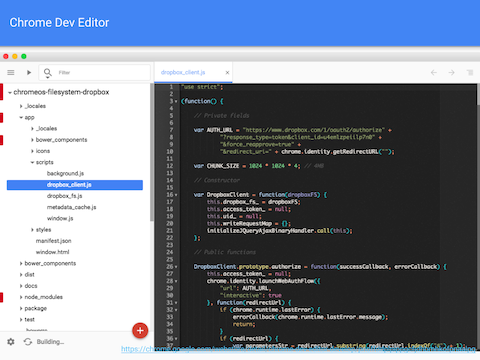Open metadata_cache.js file

tap(71, 207)
